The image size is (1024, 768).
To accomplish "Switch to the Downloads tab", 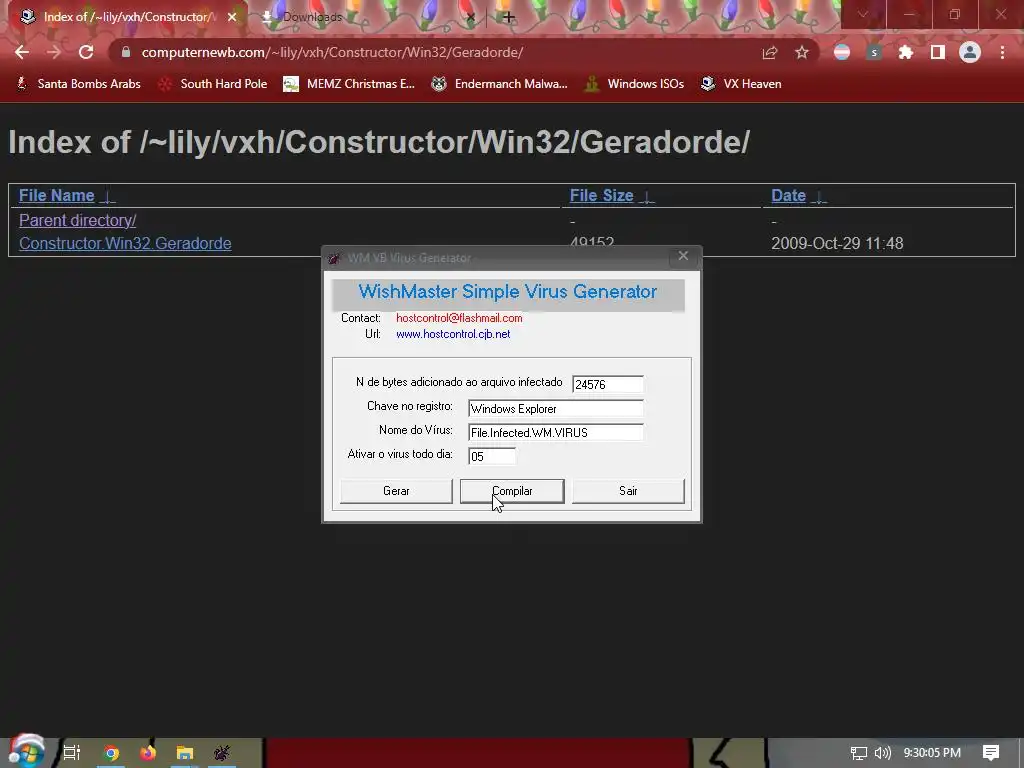I will pyautogui.click(x=366, y=17).
